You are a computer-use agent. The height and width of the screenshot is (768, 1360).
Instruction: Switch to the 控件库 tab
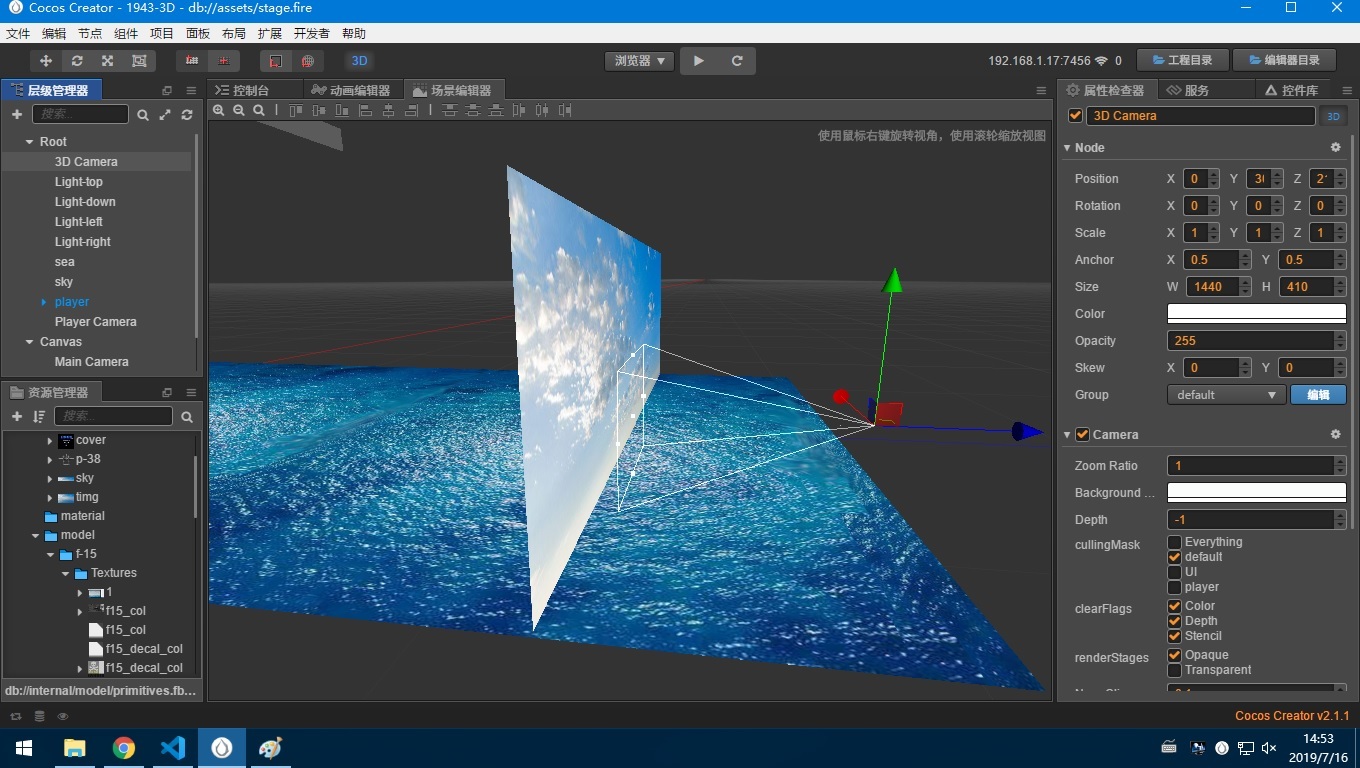pos(1291,90)
